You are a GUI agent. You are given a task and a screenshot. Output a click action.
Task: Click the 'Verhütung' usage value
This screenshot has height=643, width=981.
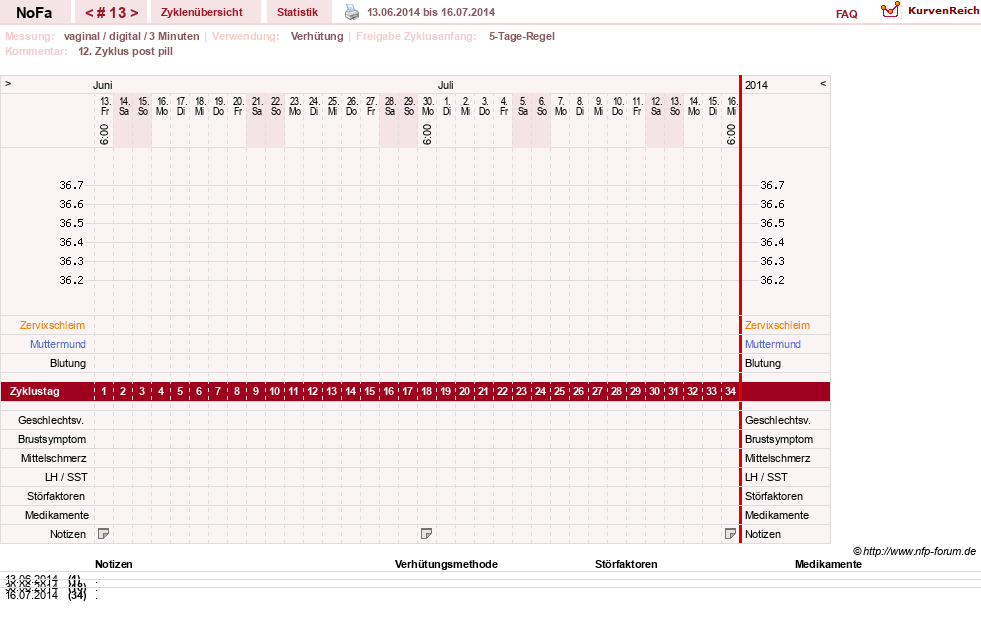pos(317,36)
